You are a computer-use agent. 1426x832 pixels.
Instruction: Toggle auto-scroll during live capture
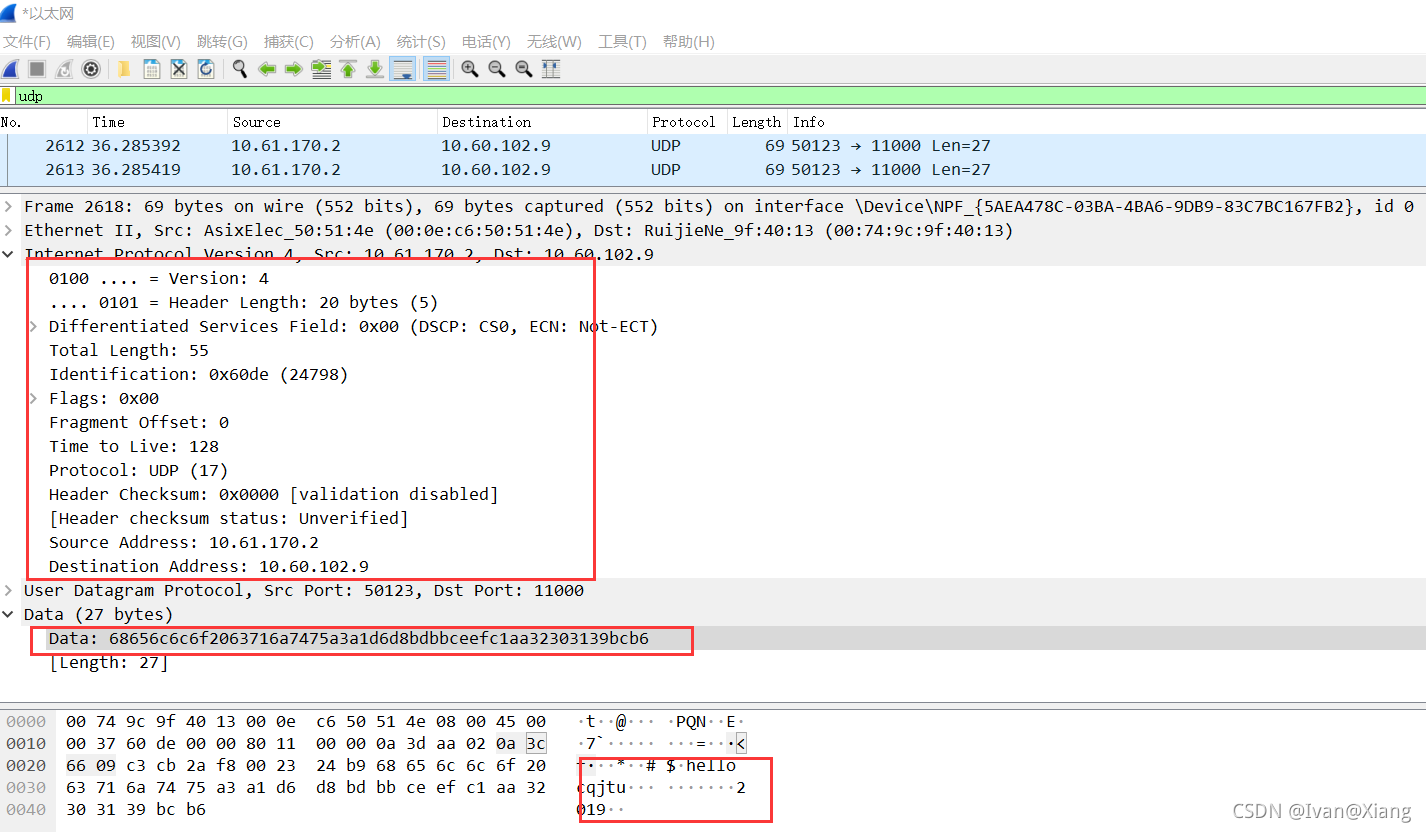(x=403, y=69)
